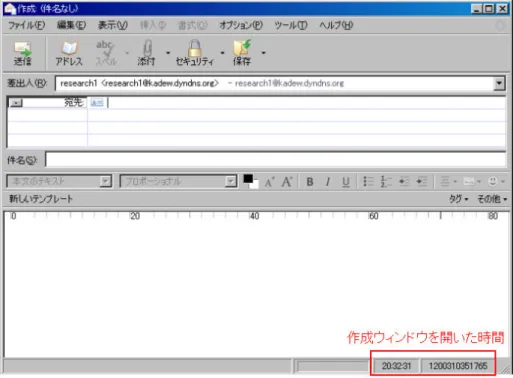This screenshot has width=513, height=378.
Task: Open the Edit (編集) menu
Action: [71, 25]
